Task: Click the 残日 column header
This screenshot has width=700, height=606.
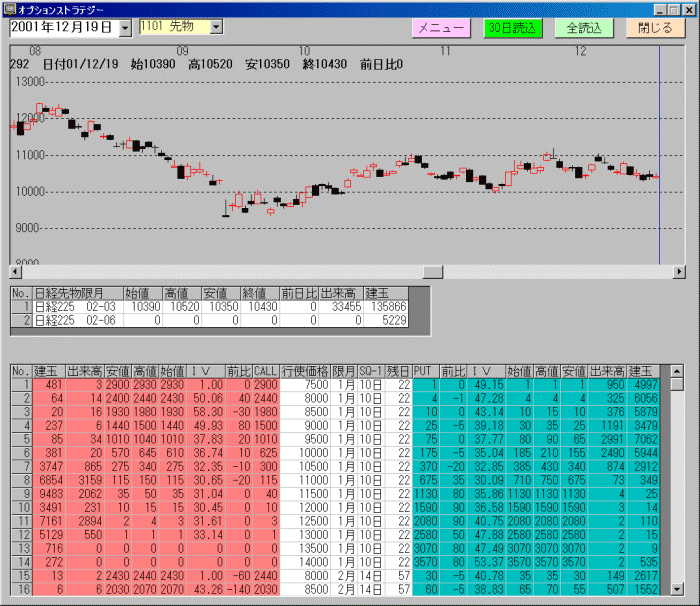Action: [398, 371]
